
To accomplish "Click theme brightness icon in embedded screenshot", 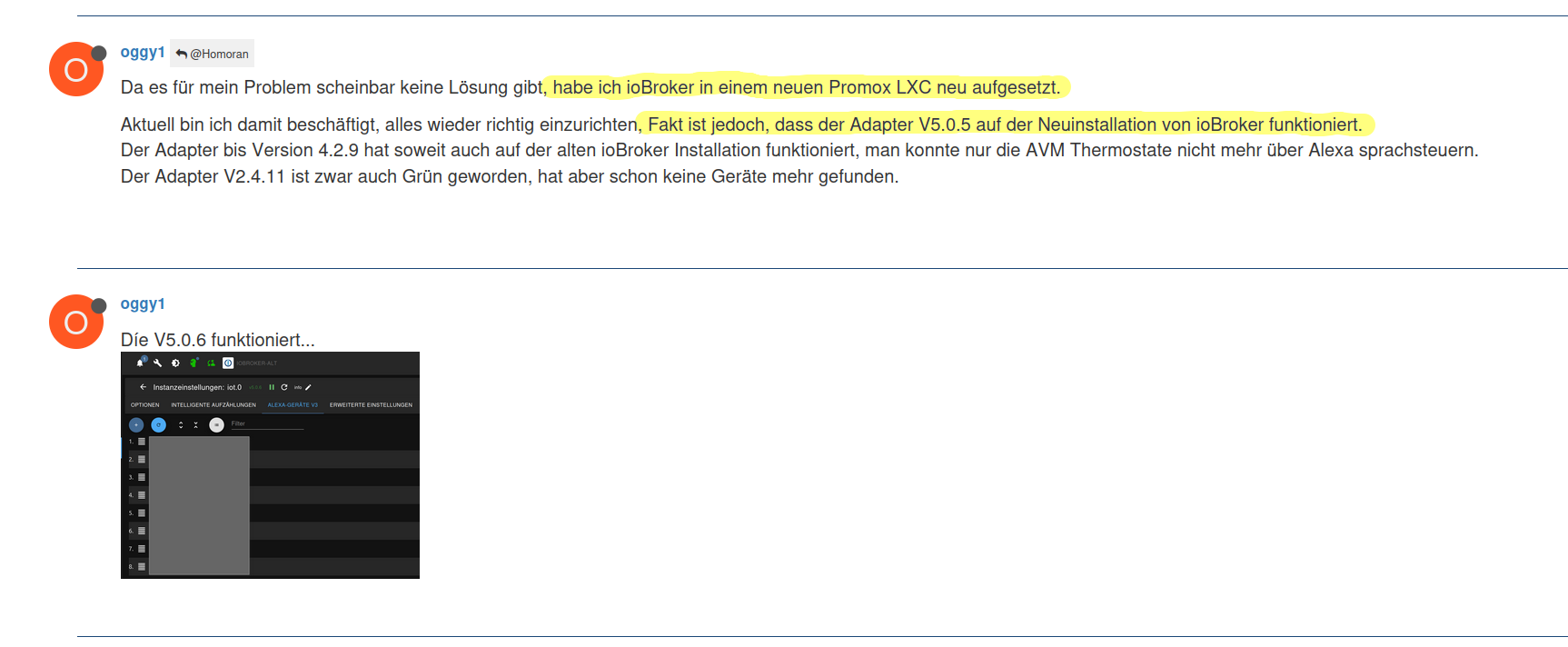I will tap(175, 363).
